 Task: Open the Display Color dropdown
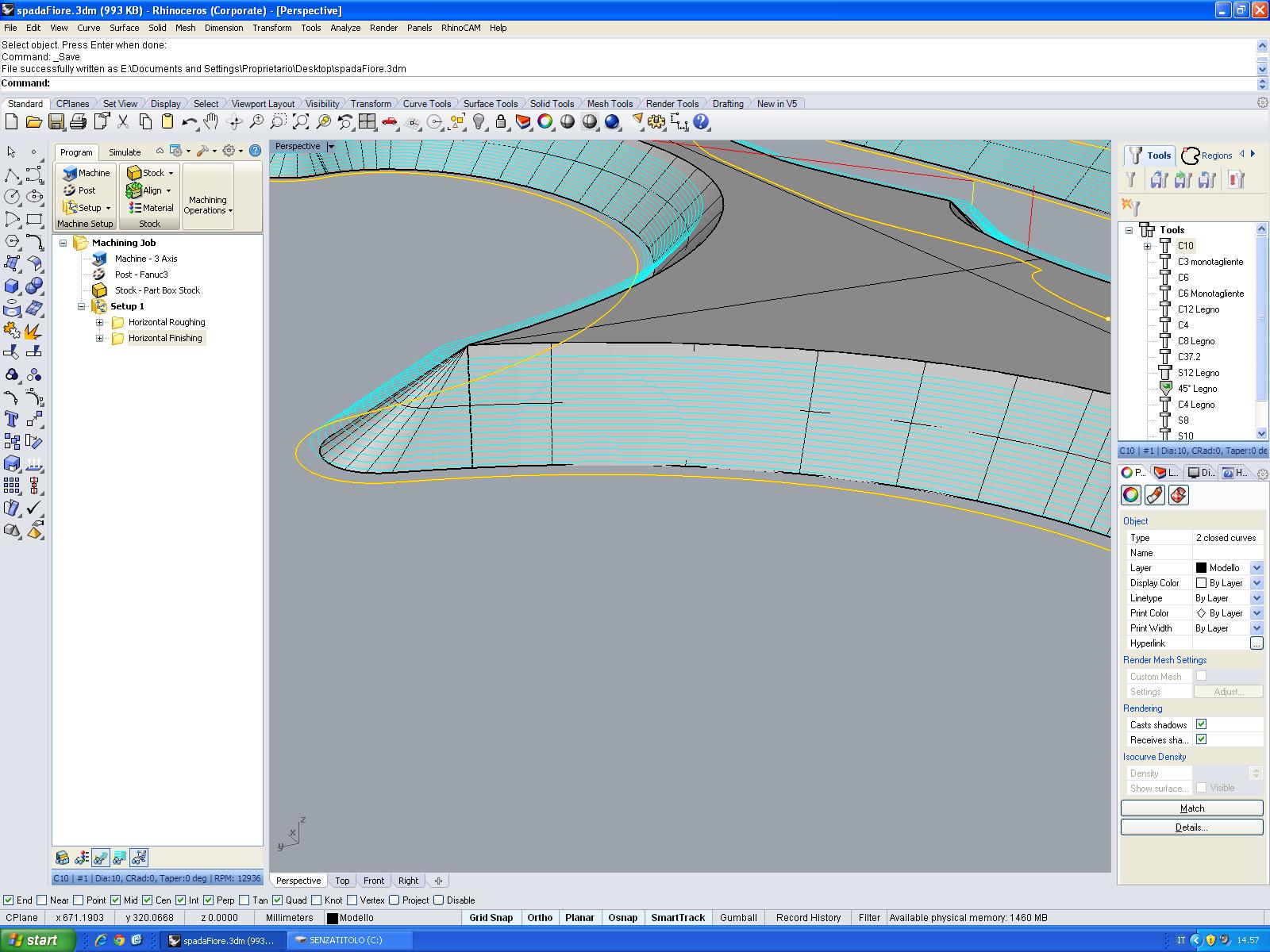click(1257, 583)
